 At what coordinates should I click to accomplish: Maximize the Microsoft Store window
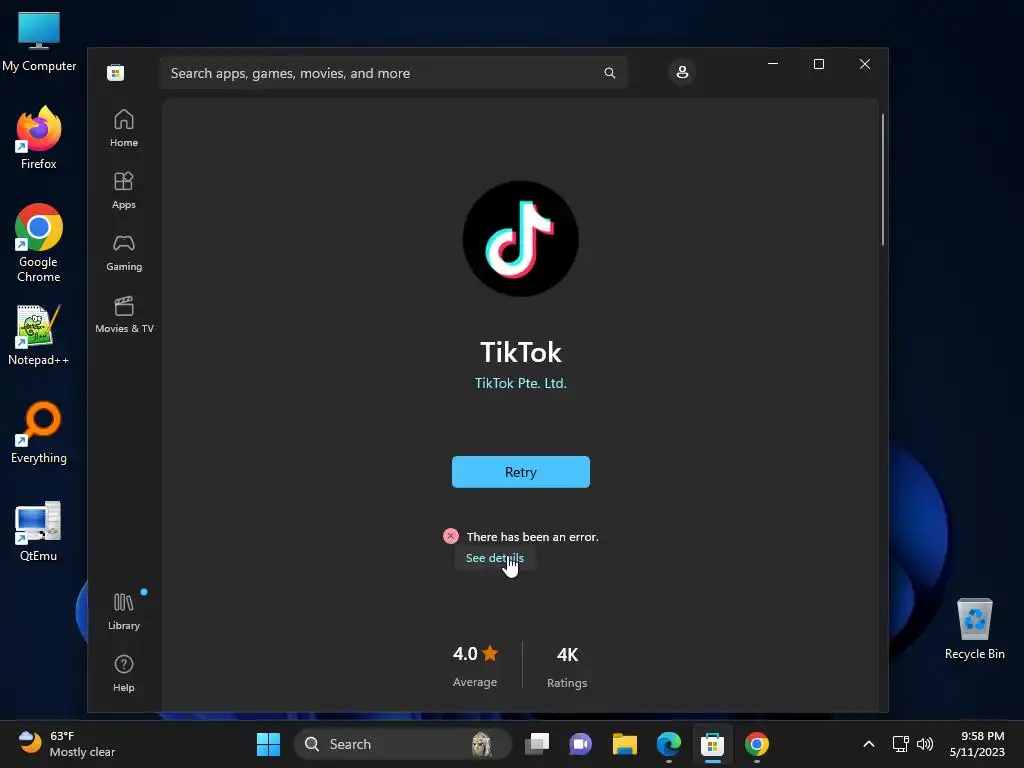pos(819,64)
